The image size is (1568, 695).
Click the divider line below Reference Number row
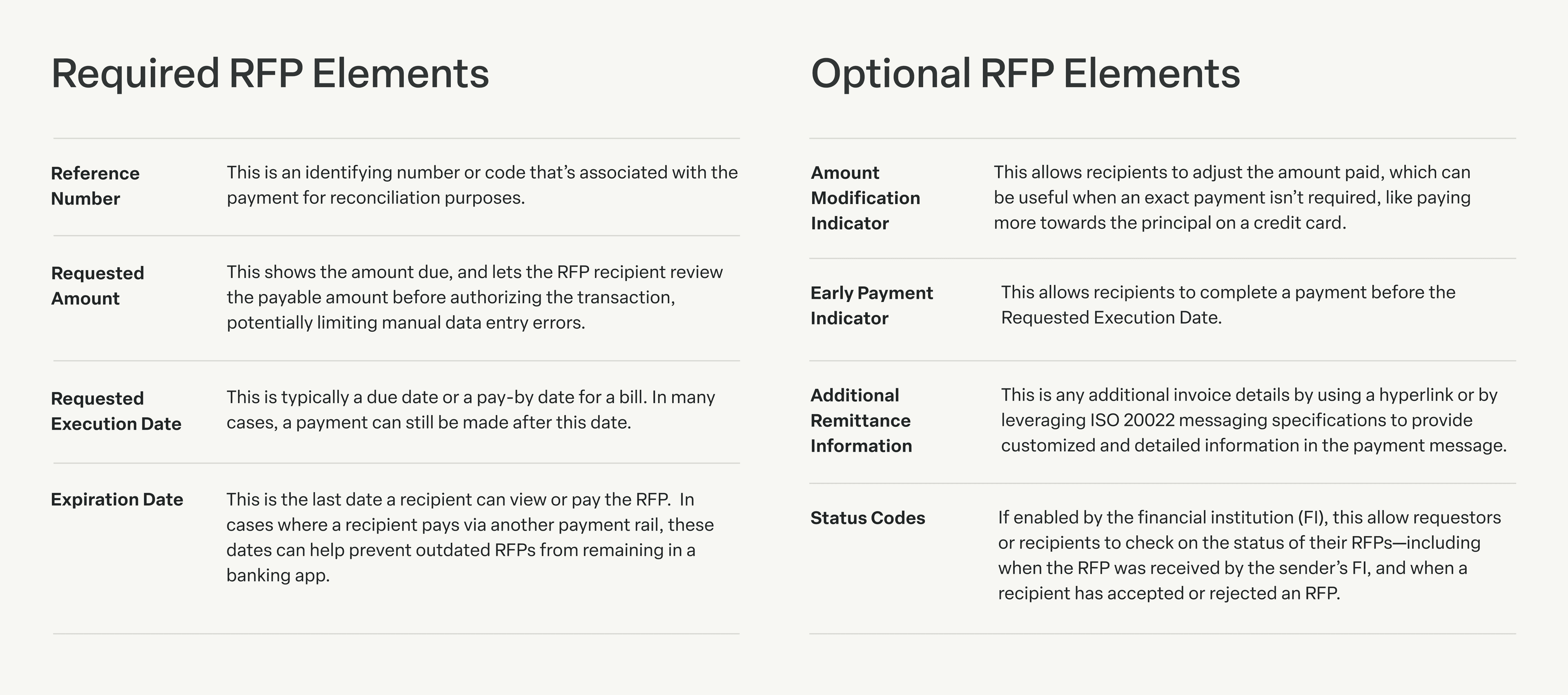[396, 235]
